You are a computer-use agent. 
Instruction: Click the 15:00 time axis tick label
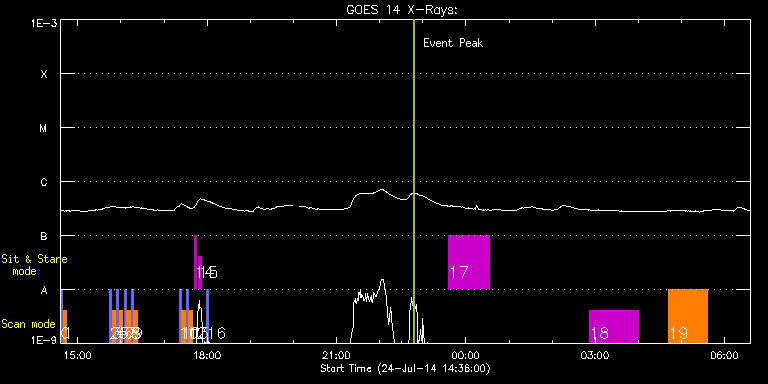77,355
